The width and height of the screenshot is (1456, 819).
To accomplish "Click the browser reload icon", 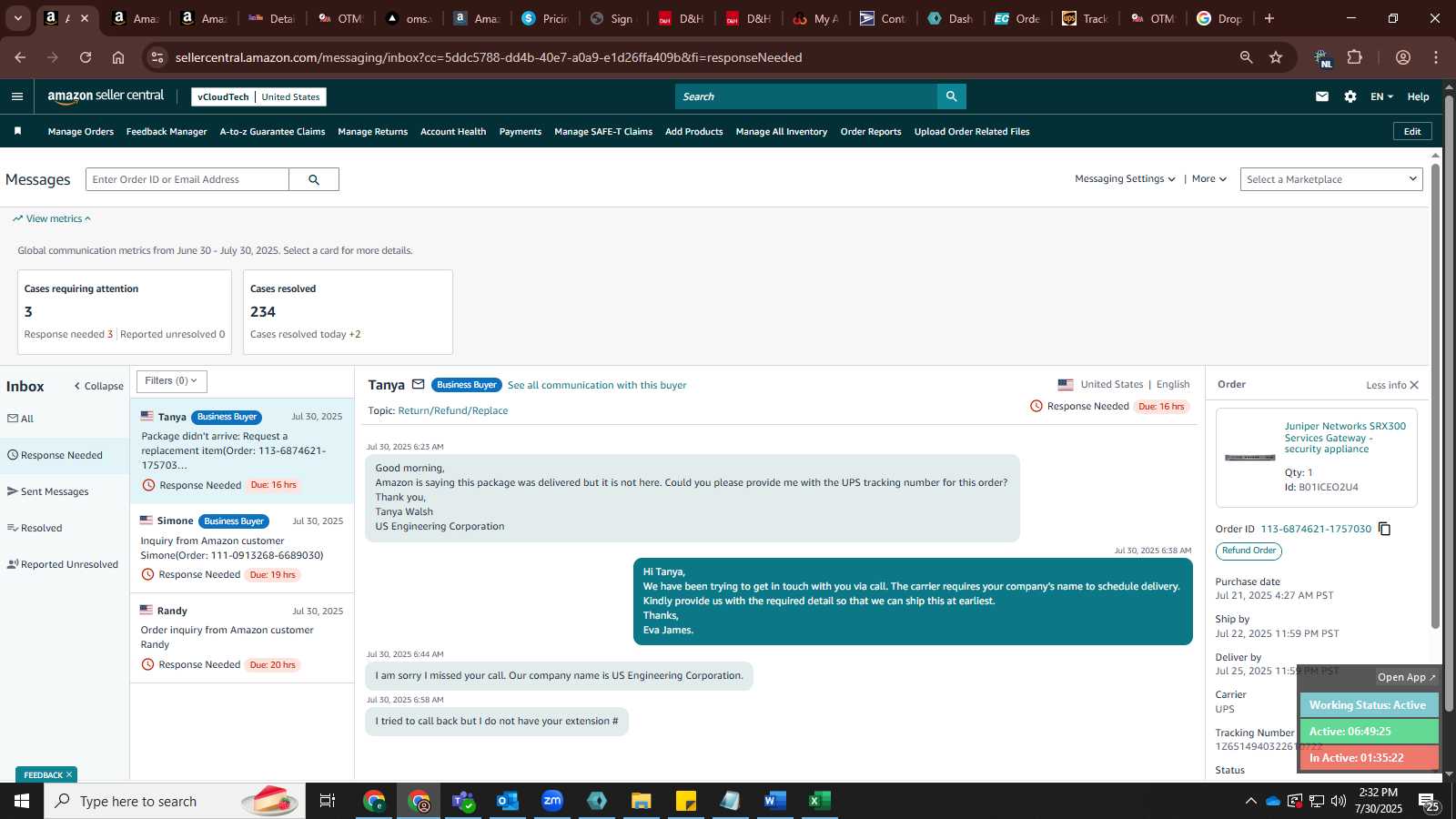I will pyautogui.click(x=86, y=57).
